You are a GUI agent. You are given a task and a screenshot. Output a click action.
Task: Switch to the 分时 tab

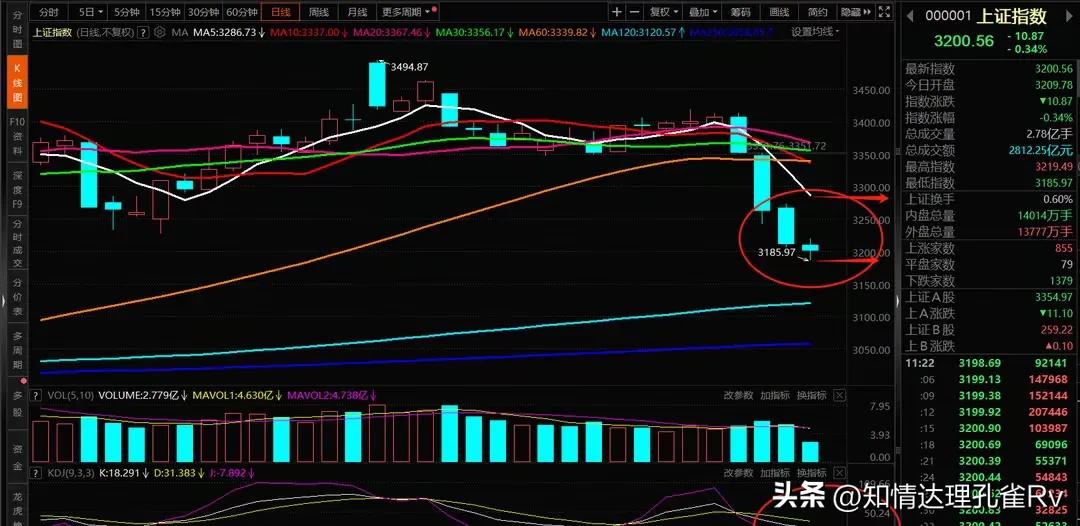click(x=48, y=12)
